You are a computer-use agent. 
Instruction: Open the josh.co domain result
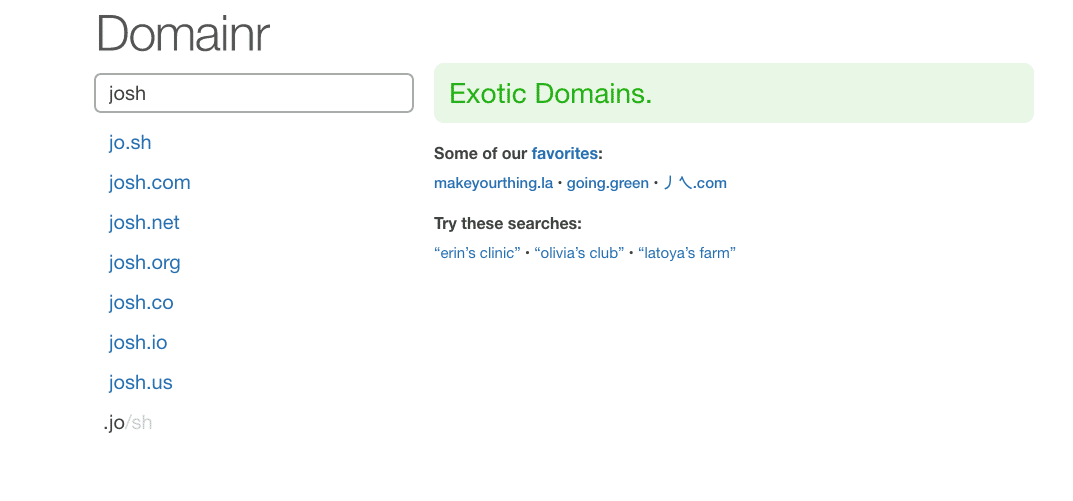tap(141, 303)
